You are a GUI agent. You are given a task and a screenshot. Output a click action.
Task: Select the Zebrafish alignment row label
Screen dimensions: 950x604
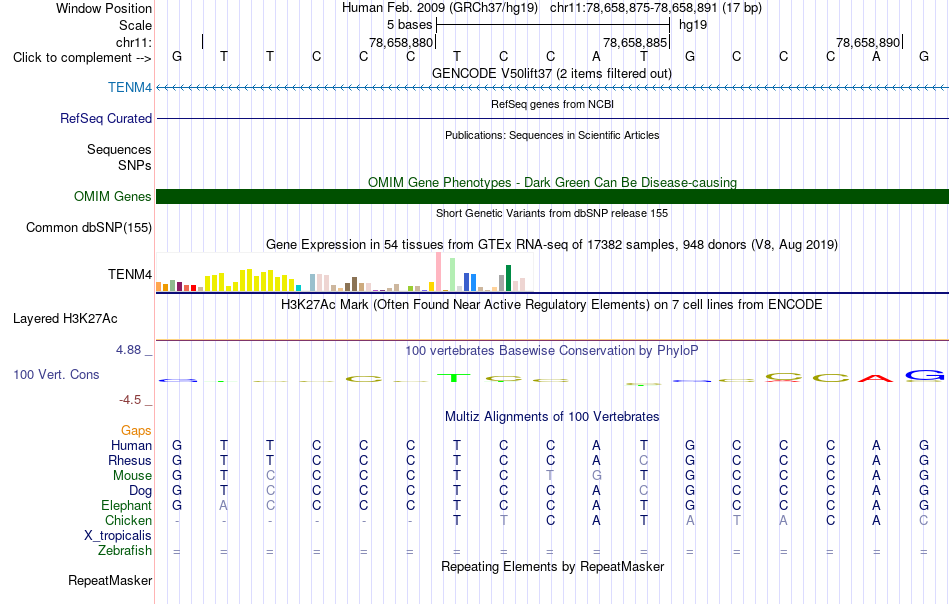coord(125,550)
